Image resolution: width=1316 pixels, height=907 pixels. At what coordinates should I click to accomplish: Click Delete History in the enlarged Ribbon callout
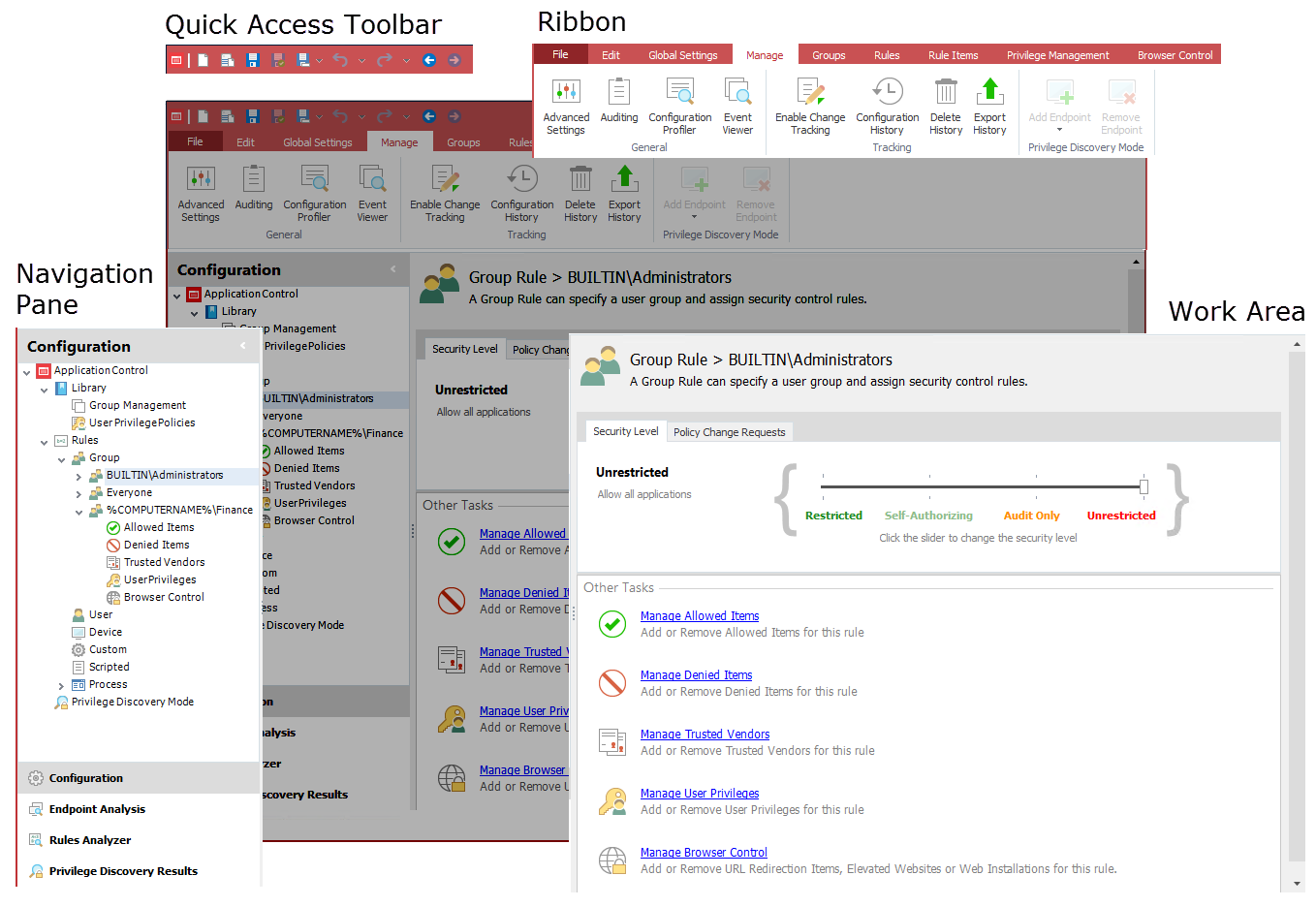point(946,107)
